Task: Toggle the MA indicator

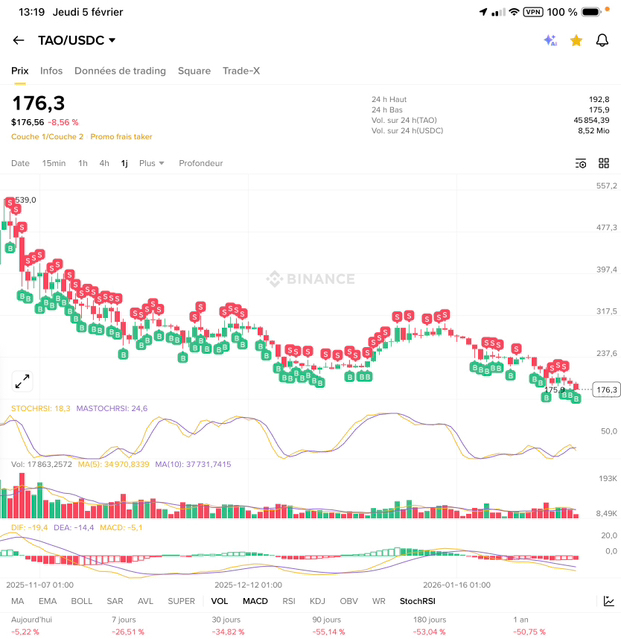Action: coord(18,601)
